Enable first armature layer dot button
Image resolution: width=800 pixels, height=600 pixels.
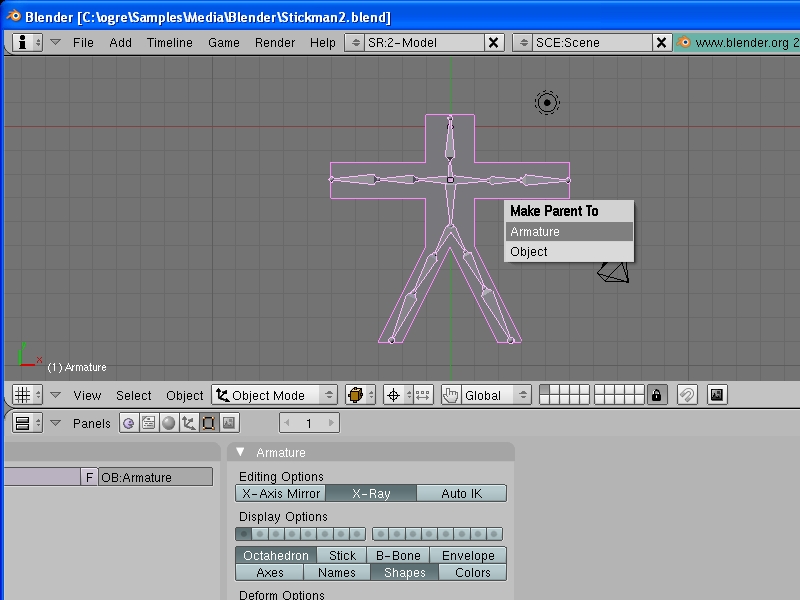pyautogui.click(x=244, y=534)
